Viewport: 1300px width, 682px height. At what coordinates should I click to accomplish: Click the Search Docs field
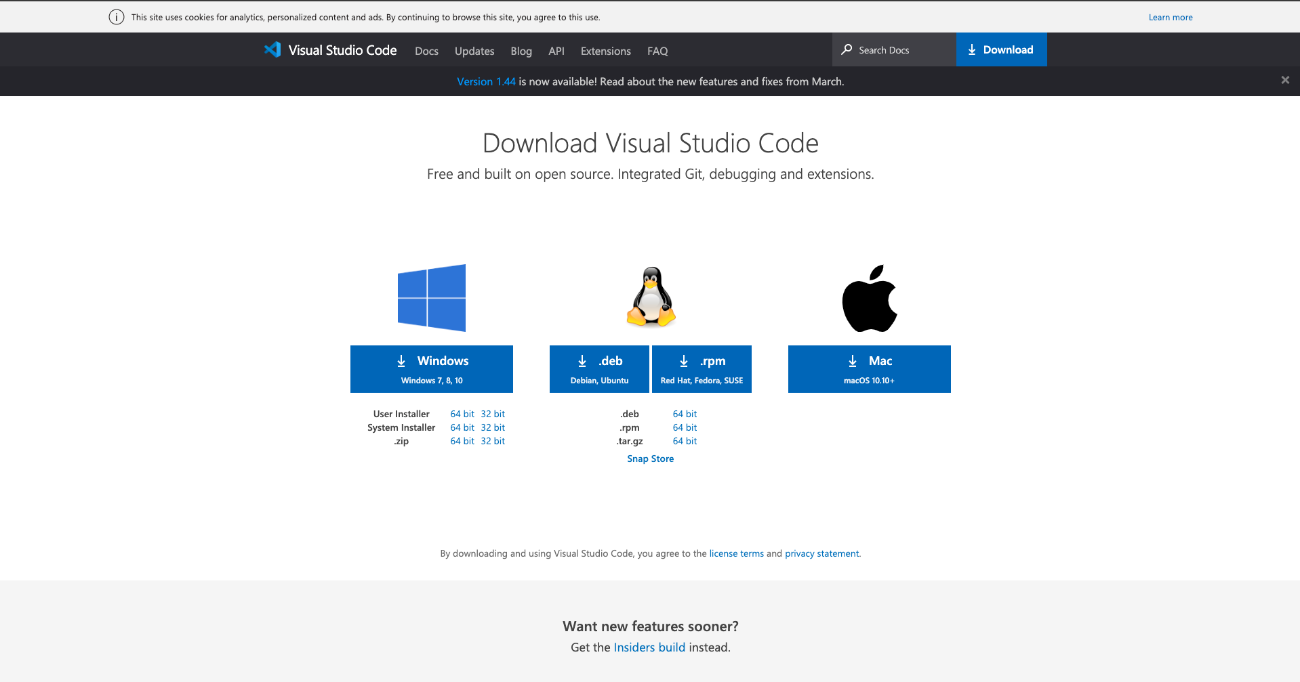point(894,50)
